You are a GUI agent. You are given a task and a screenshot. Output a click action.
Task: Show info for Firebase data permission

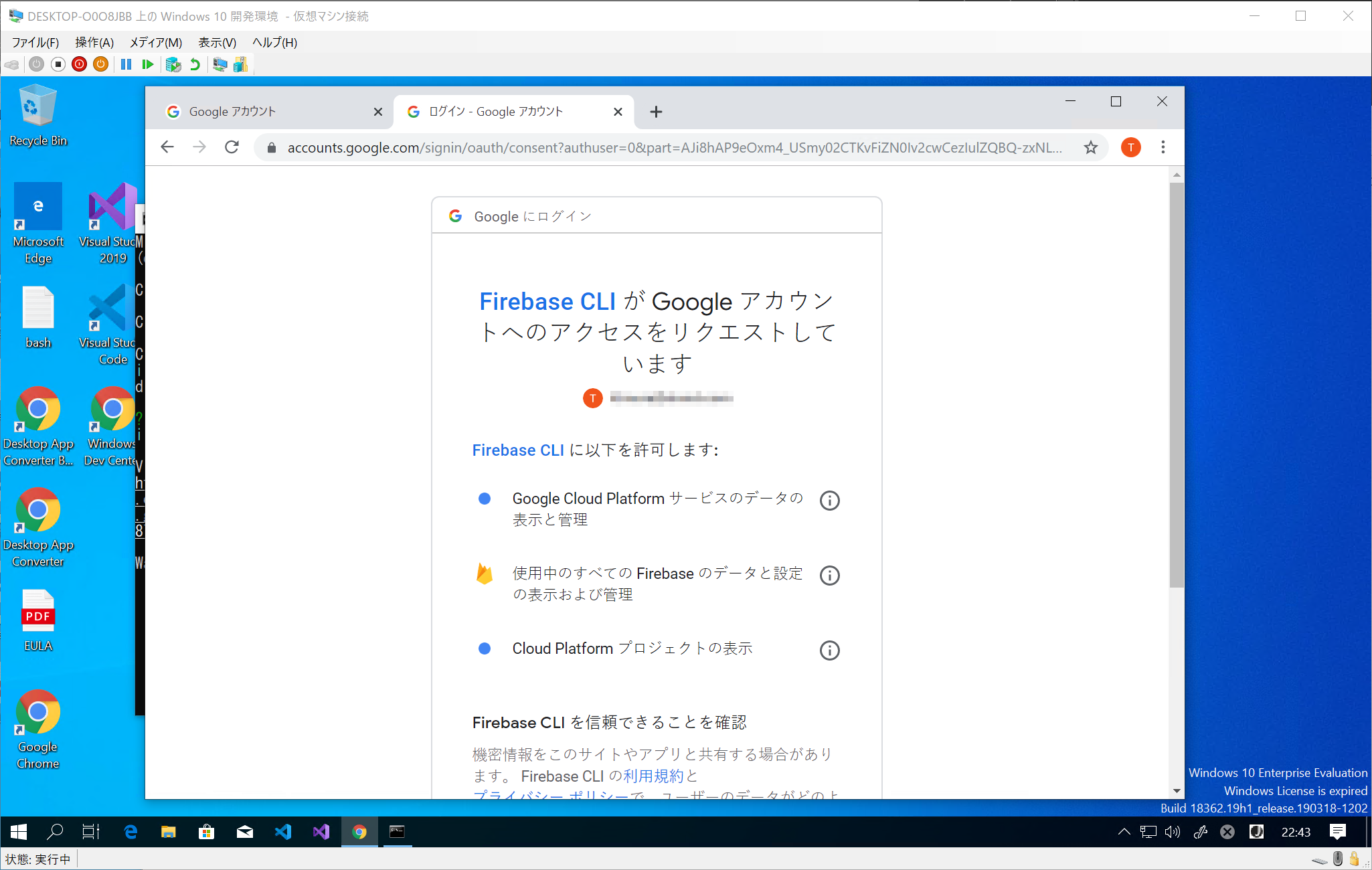(829, 576)
